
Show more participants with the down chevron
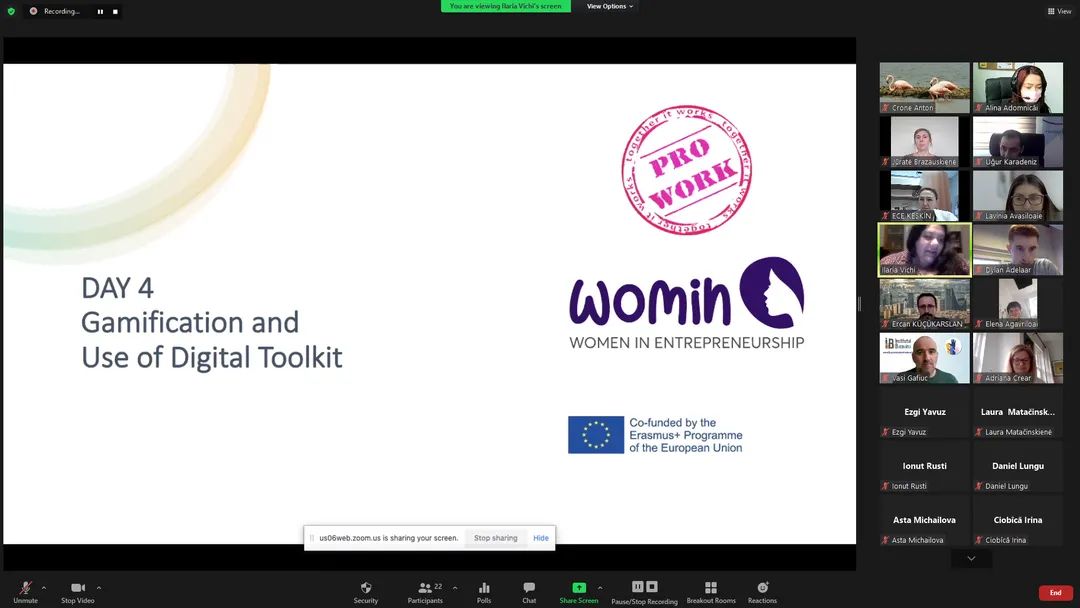point(971,558)
